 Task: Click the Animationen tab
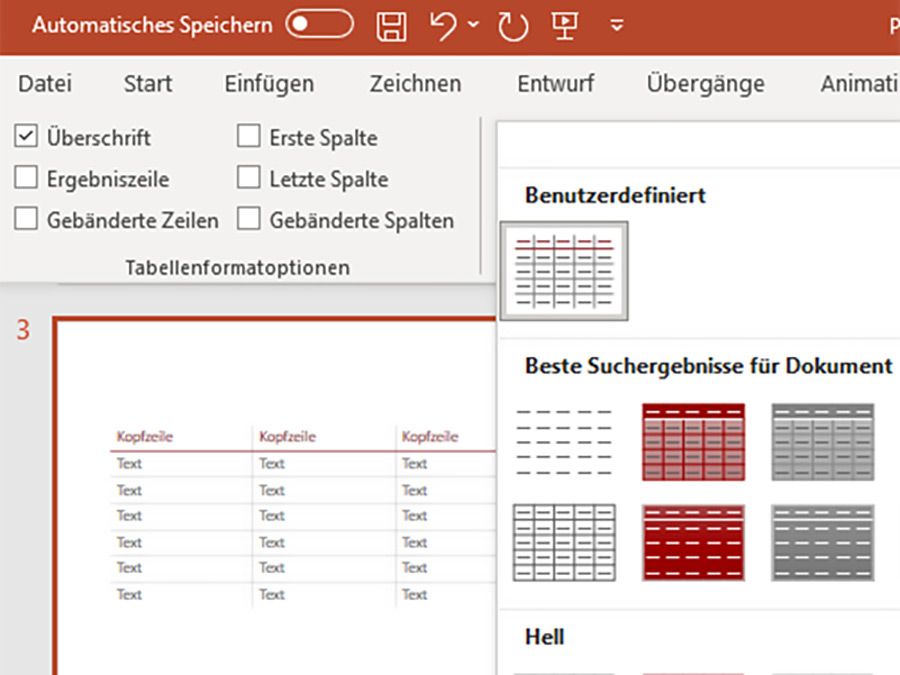pos(859,84)
